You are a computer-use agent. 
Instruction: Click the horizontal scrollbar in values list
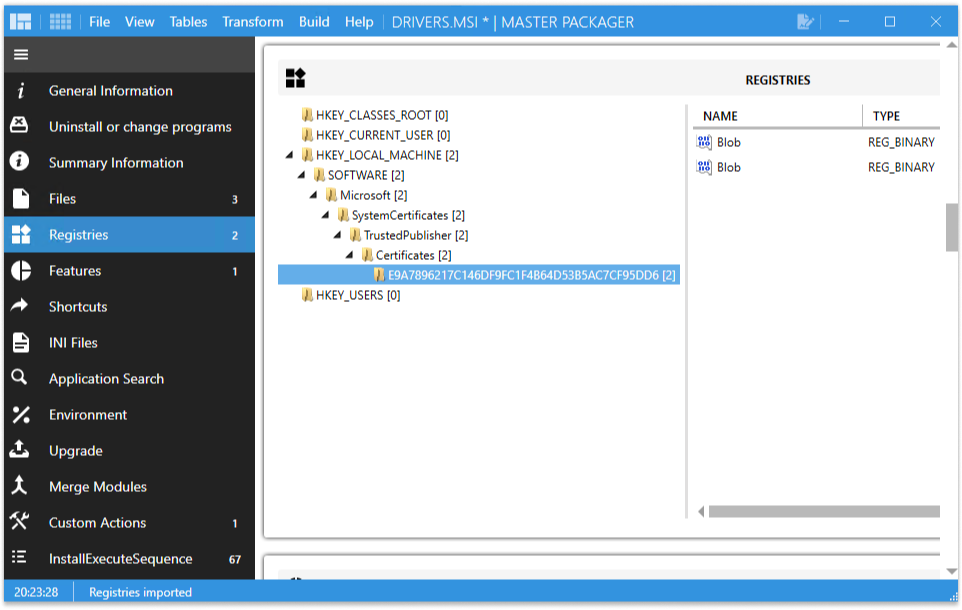[x=824, y=511]
